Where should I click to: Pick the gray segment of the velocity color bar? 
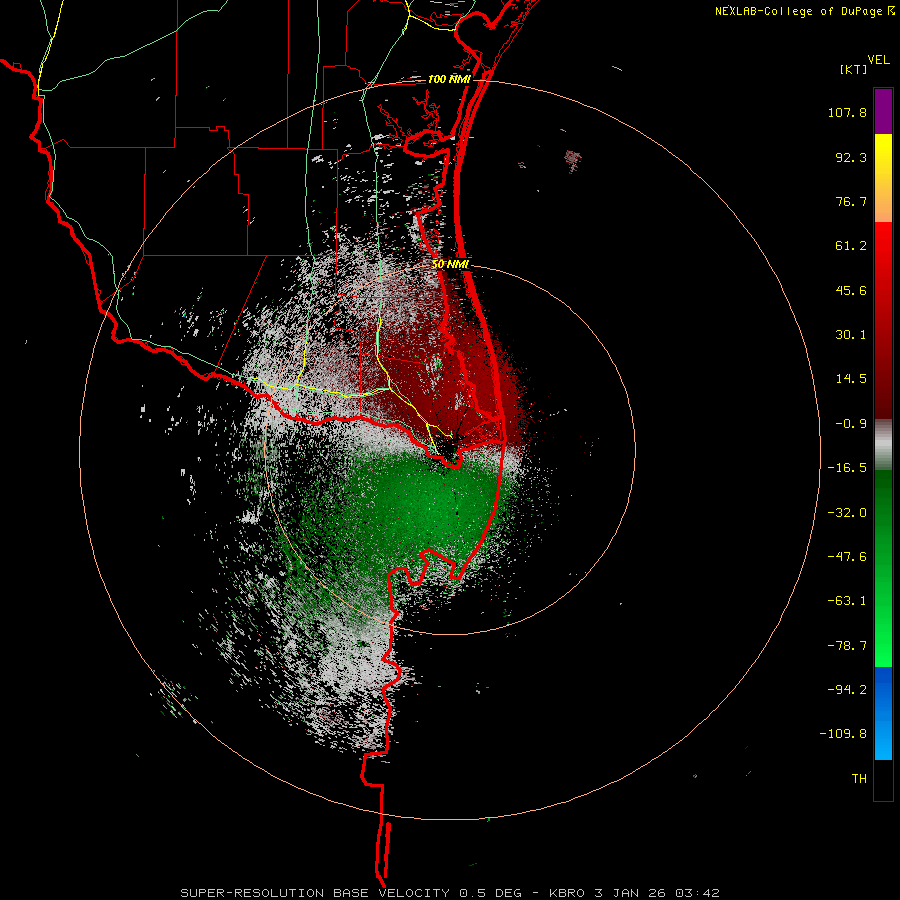[883, 445]
